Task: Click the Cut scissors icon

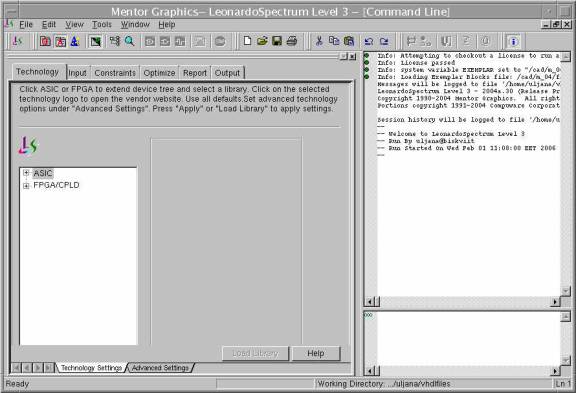Action: [319, 41]
